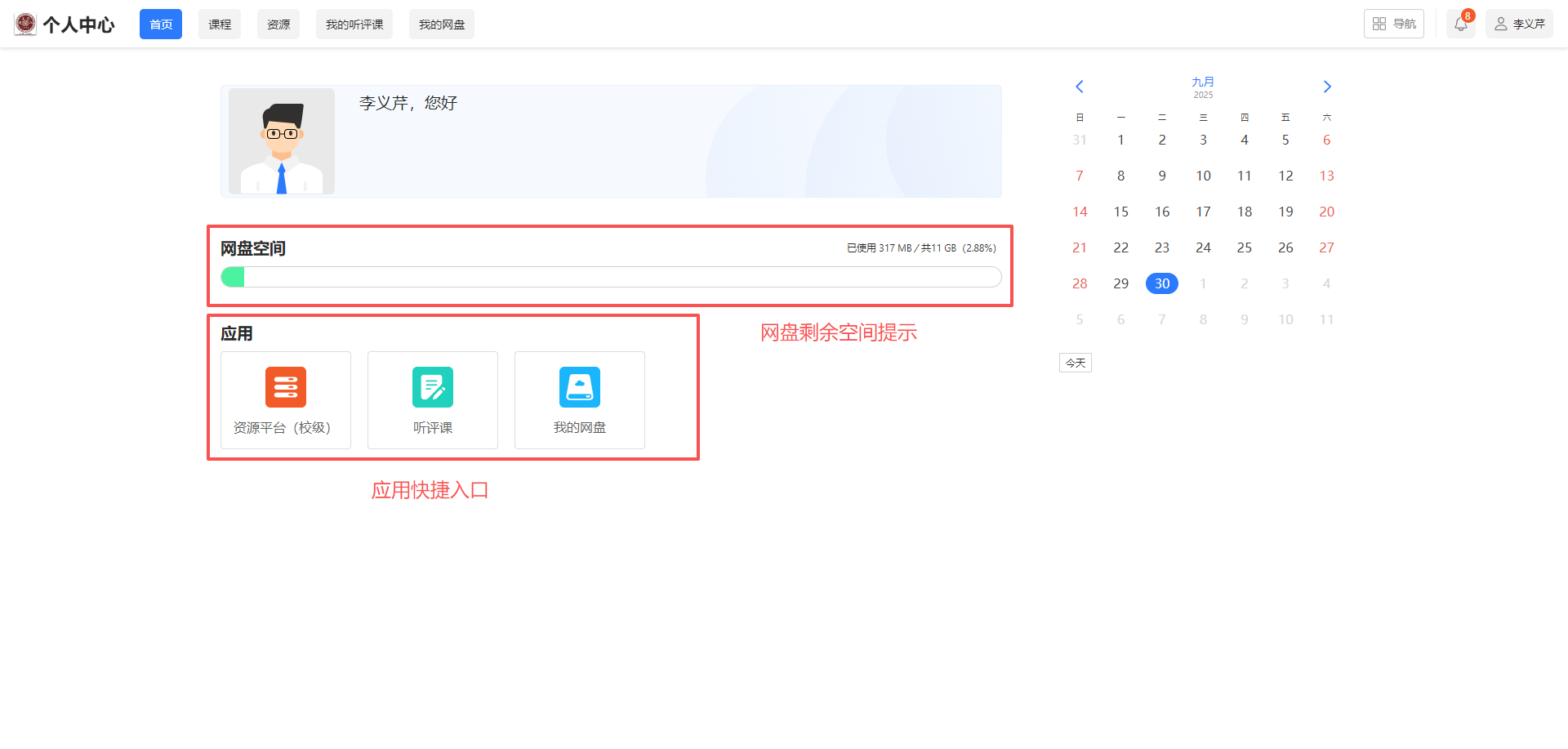Switch to the 课程 tab
The width and height of the screenshot is (1568, 749).
pos(220,25)
